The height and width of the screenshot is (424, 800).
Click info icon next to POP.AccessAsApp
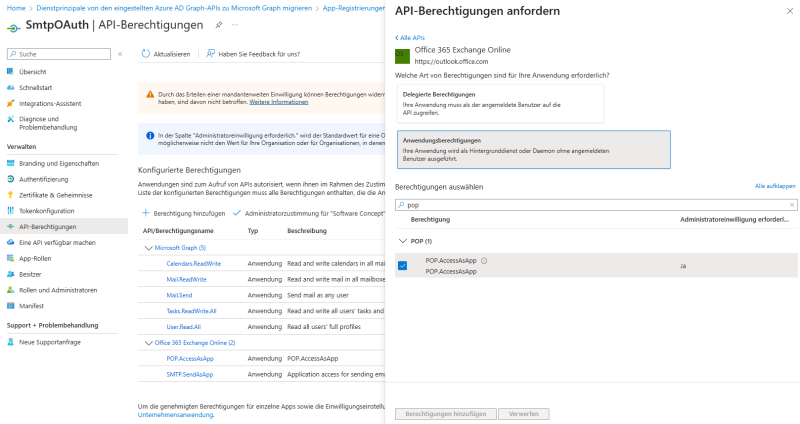[484, 261]
